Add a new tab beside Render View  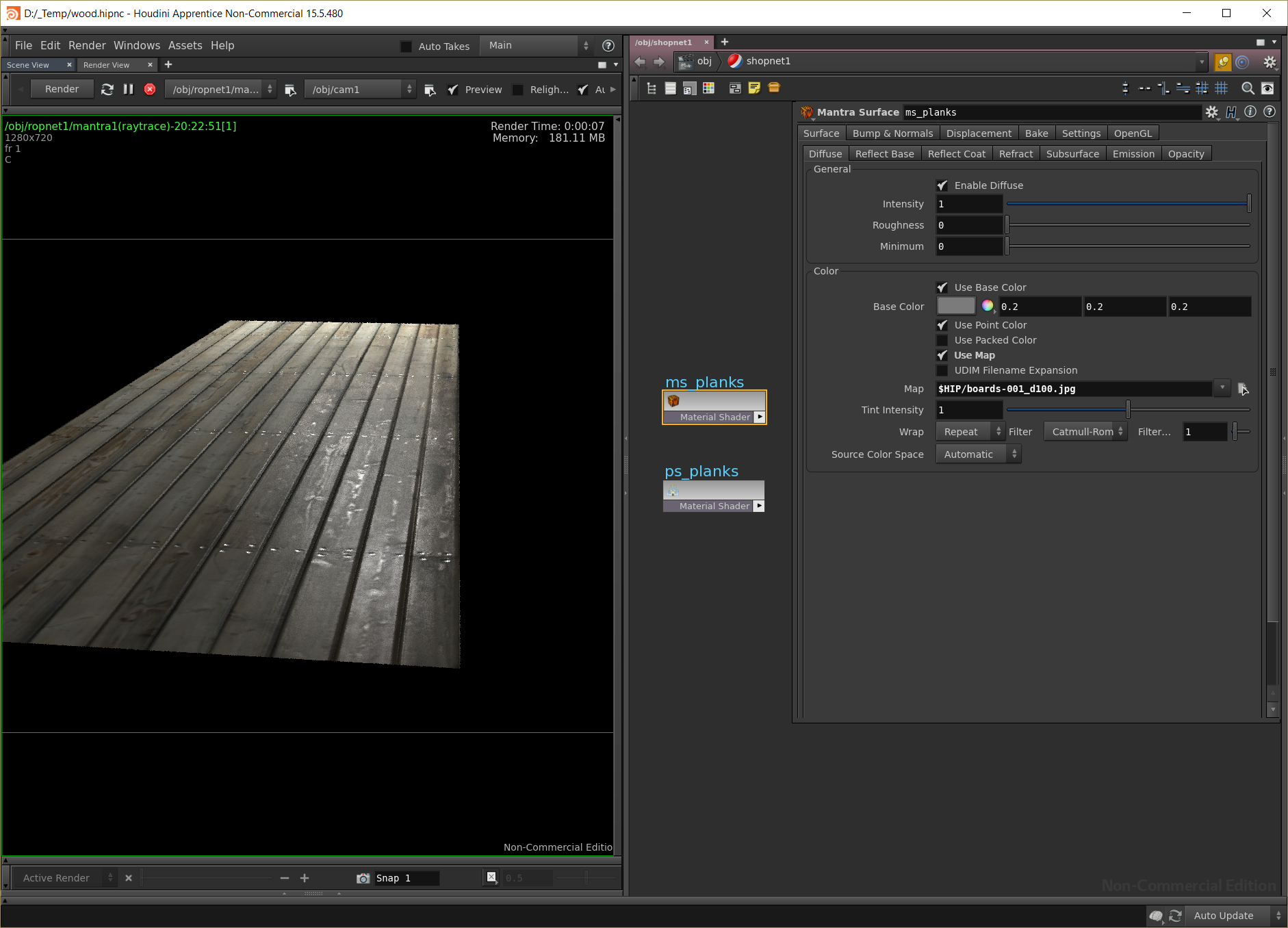[168, 65]
